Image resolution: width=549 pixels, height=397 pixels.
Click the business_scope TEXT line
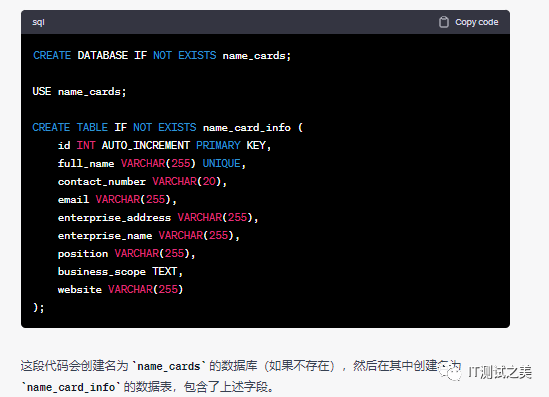click(x=120, y=272)
